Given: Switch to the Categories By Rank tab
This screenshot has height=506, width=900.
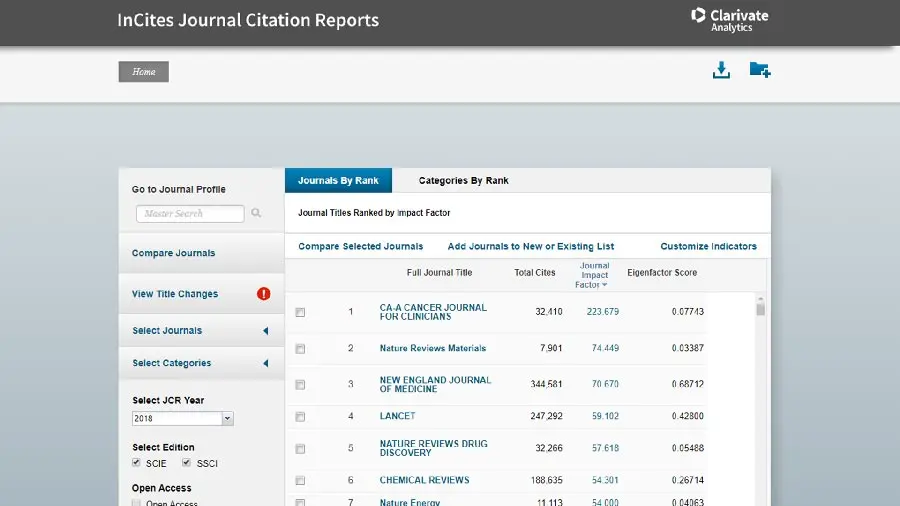Looking at the screenshot, I should pos(463,181).
